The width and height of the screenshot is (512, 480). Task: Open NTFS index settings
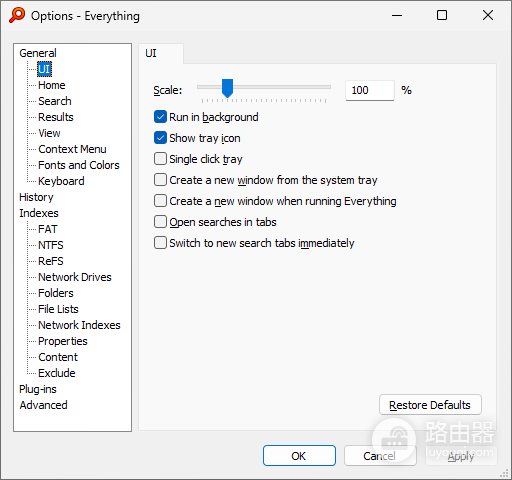click(x=51, y=245)
